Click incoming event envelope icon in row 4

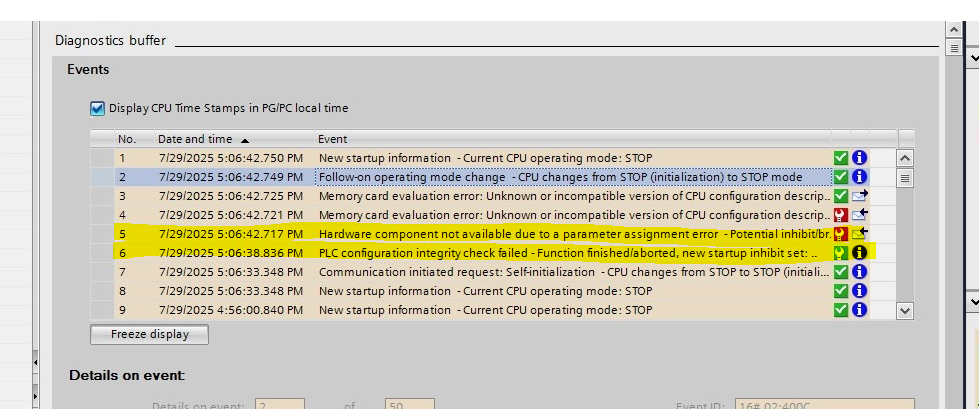click(x=860, y=215)
